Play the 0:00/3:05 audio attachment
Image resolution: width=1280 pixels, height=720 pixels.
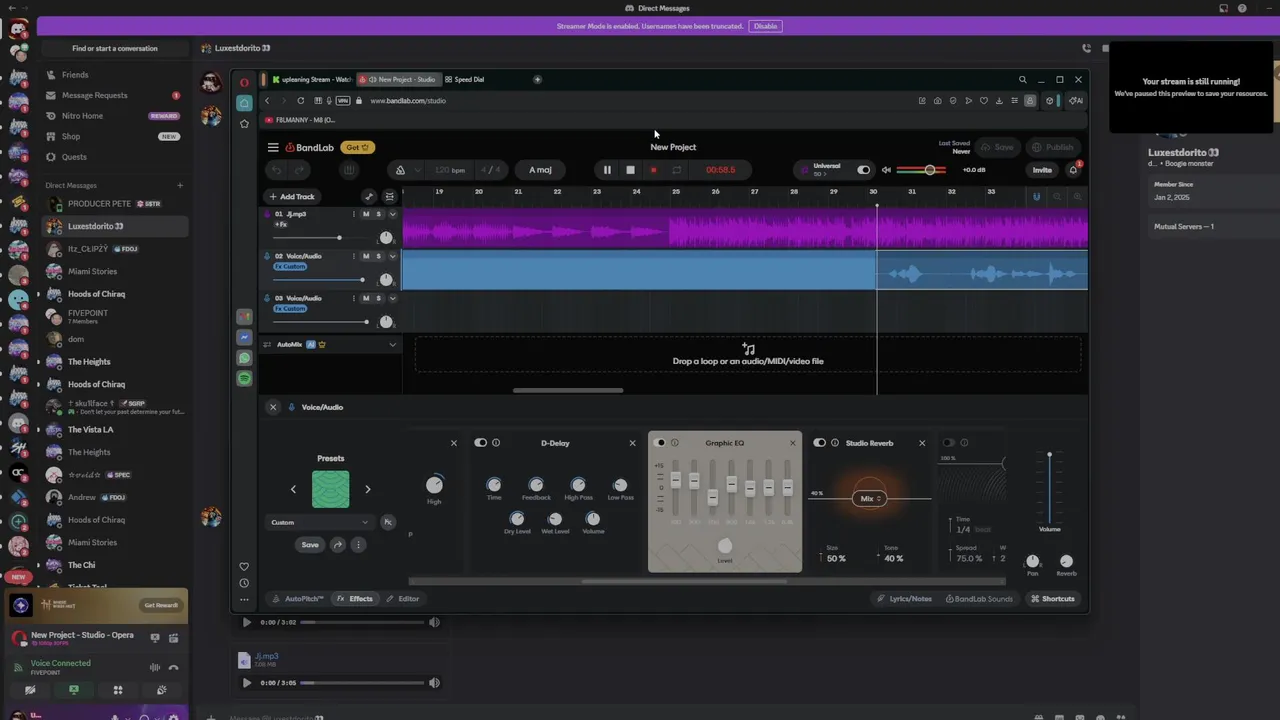click(x=247, y=683)
